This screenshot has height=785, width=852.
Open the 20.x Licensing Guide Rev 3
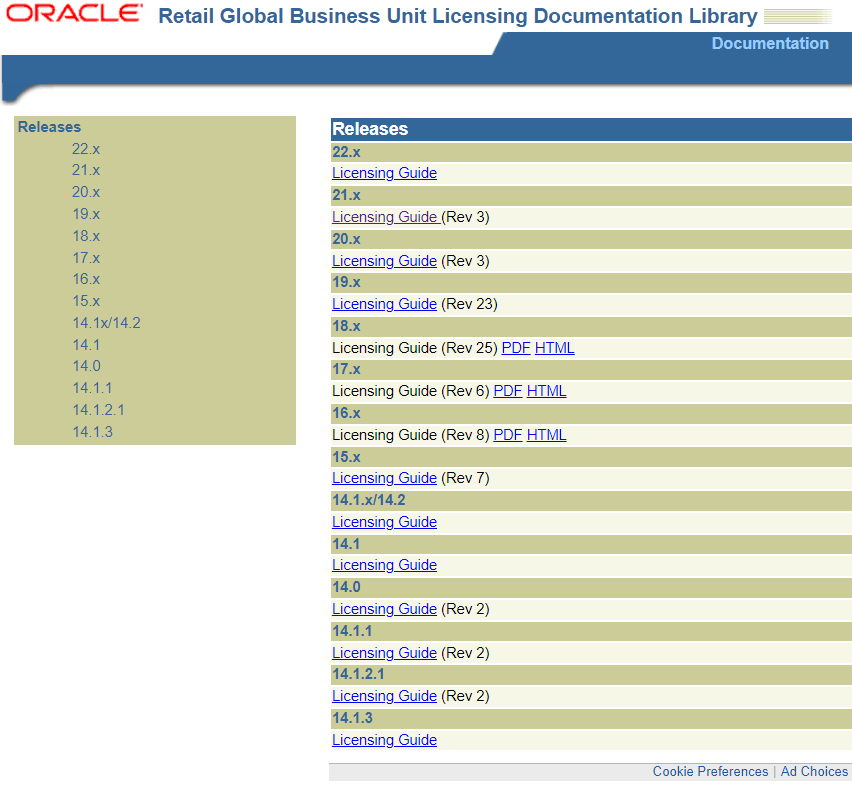[384, 260]
